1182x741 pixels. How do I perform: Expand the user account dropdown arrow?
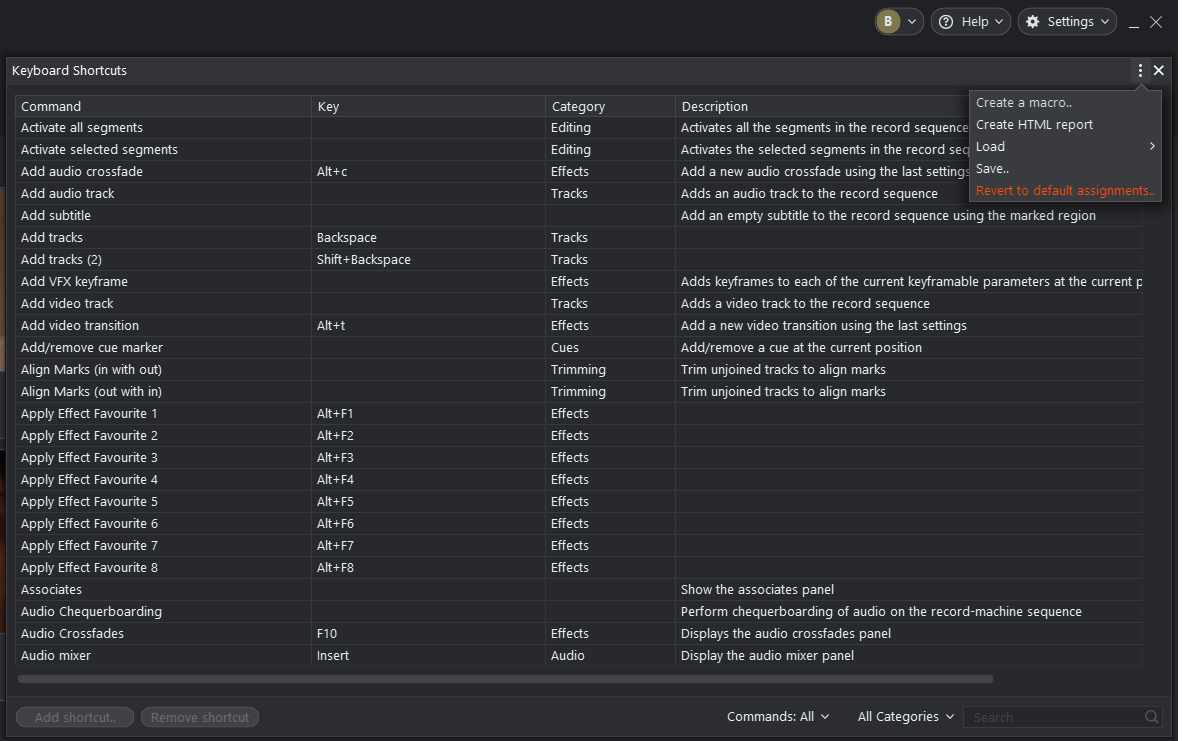click(x=911, y=22)
